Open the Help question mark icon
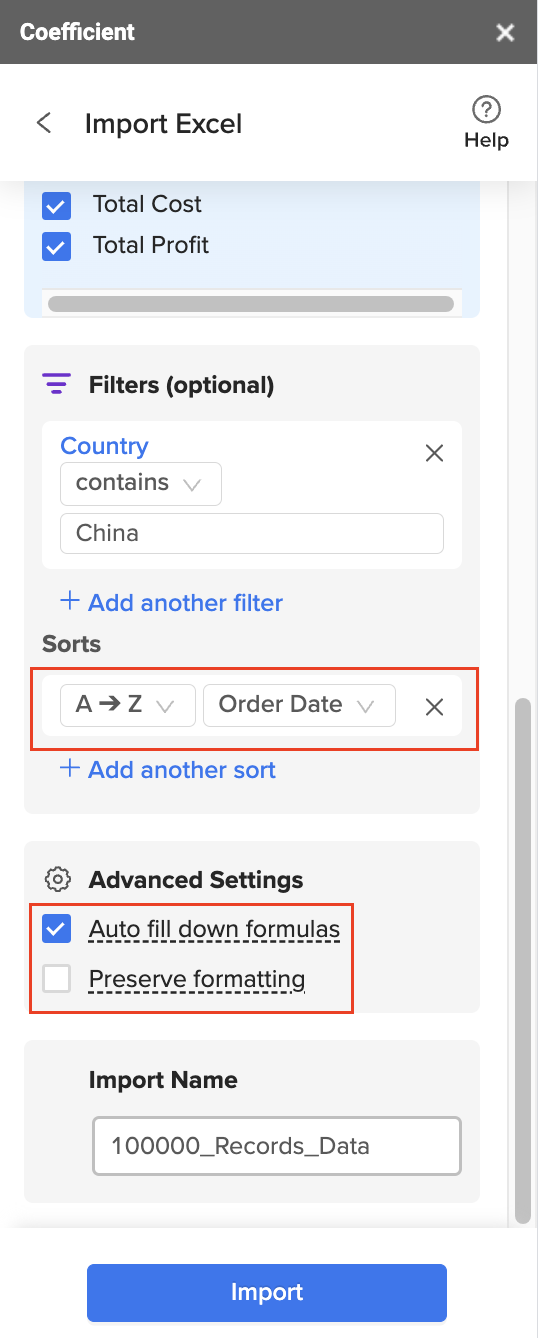The width and height of the screenshot is (538, 1338). point(486,109)
